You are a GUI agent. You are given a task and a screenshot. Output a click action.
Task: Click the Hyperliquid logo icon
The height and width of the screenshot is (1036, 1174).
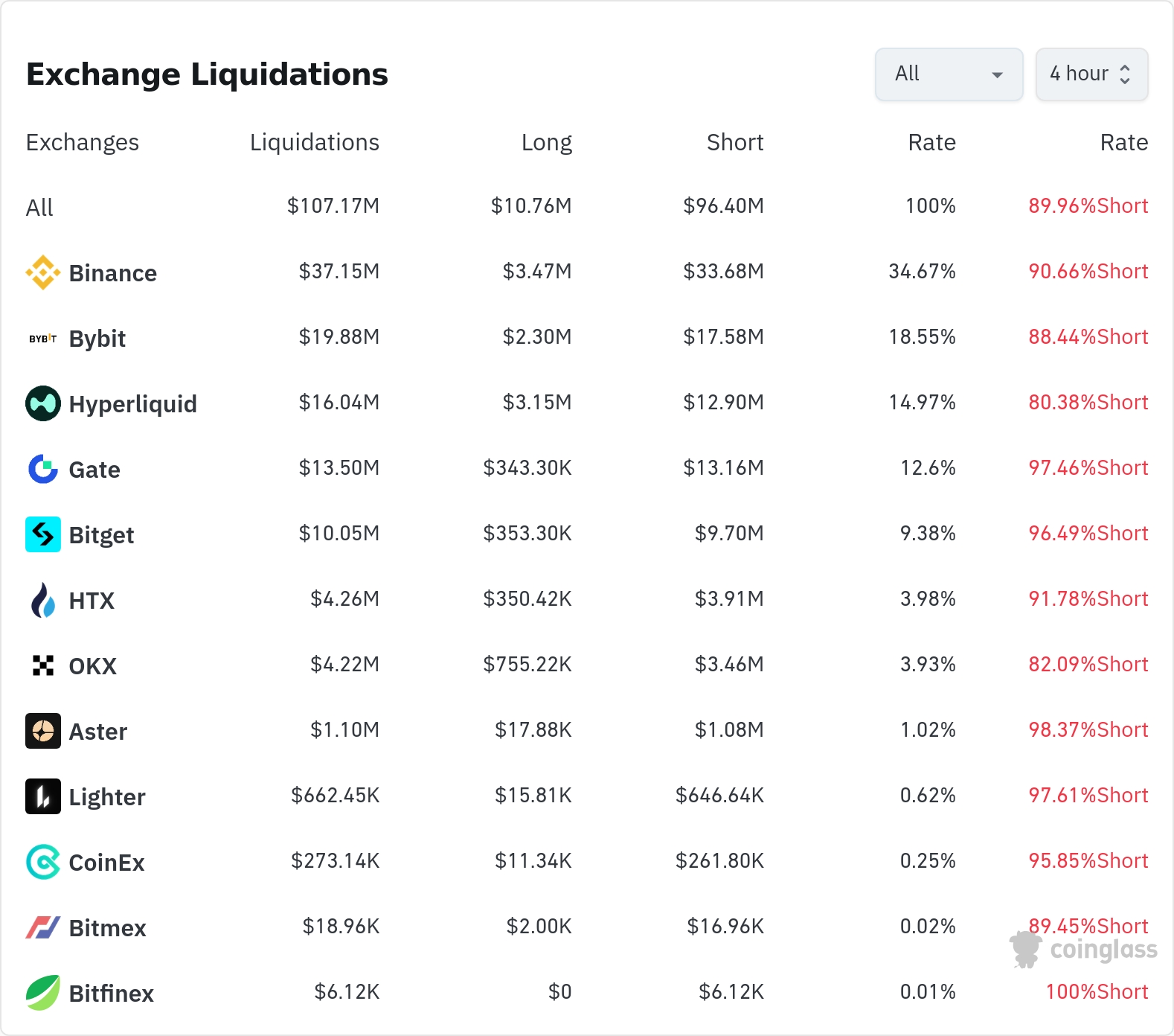pyautogui.click(x=43, y=403)
